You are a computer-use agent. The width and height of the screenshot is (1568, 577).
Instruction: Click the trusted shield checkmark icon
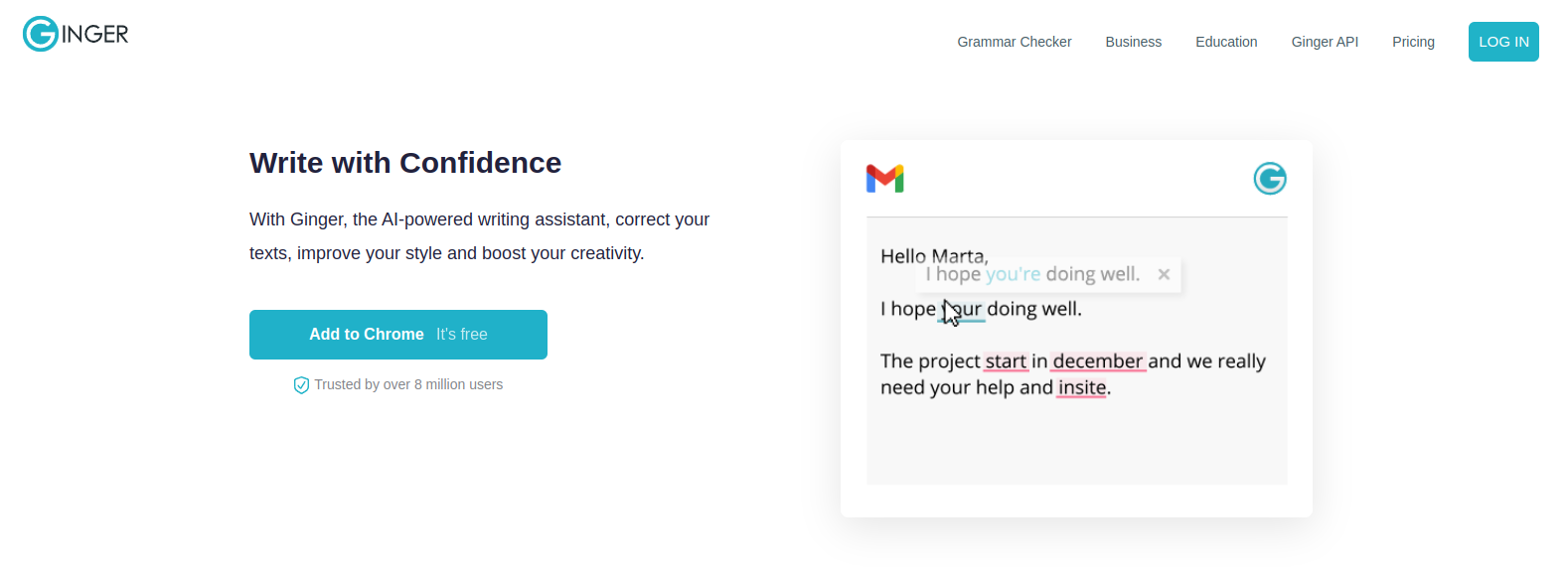(x=301, y=385)
